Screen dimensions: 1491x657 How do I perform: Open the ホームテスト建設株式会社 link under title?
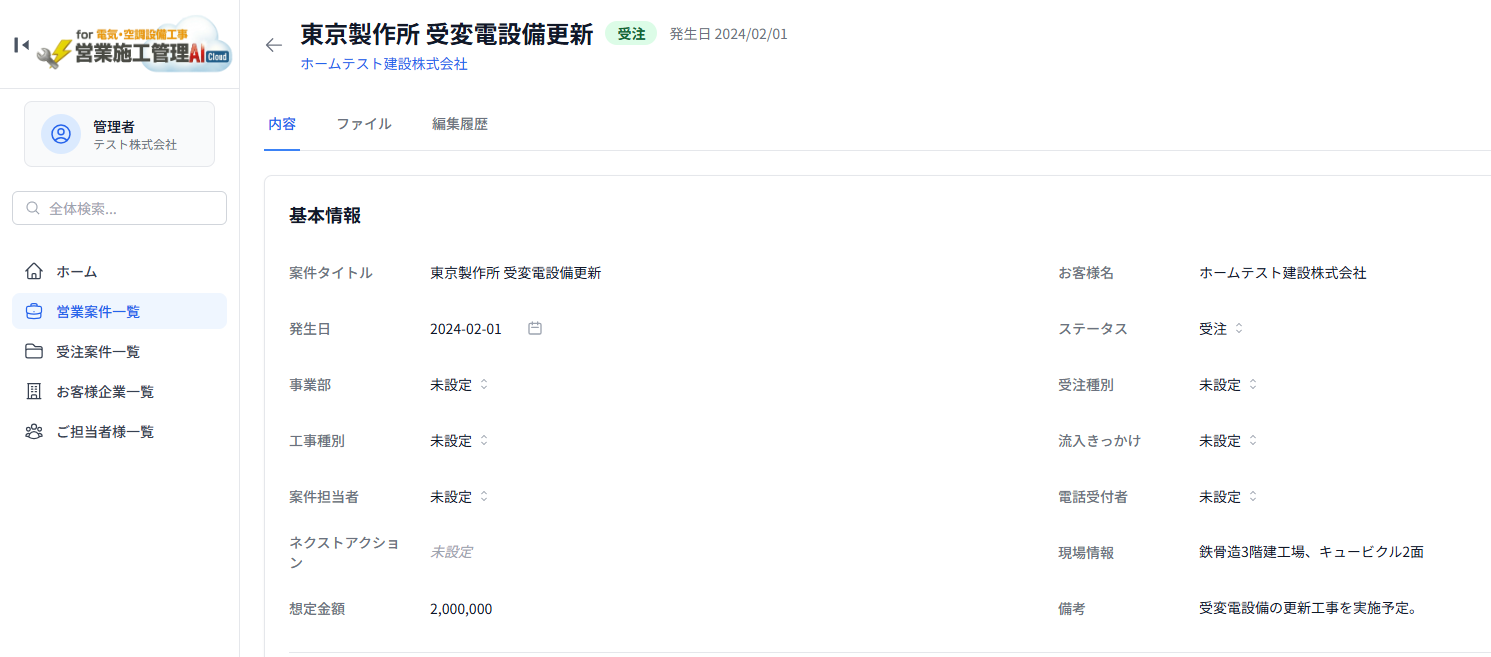pyautogui.click(x=384, y=64)
